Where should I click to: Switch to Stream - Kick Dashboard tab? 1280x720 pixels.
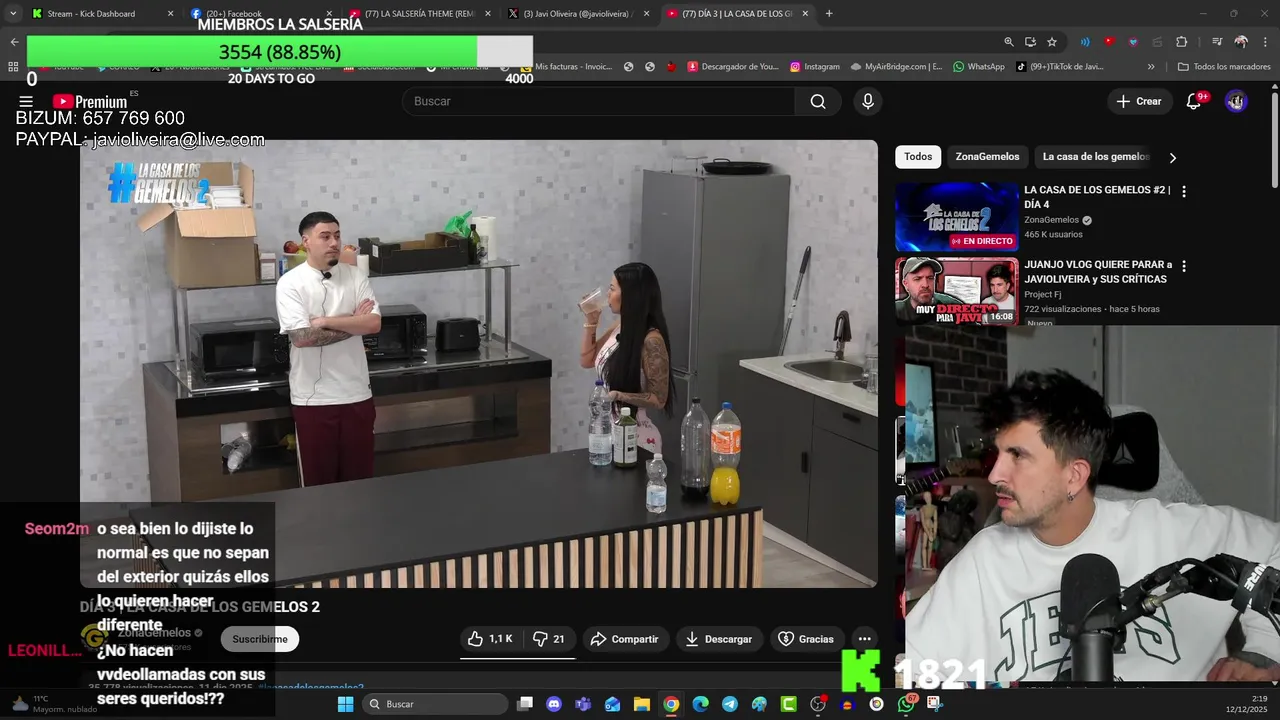point(103,14)
